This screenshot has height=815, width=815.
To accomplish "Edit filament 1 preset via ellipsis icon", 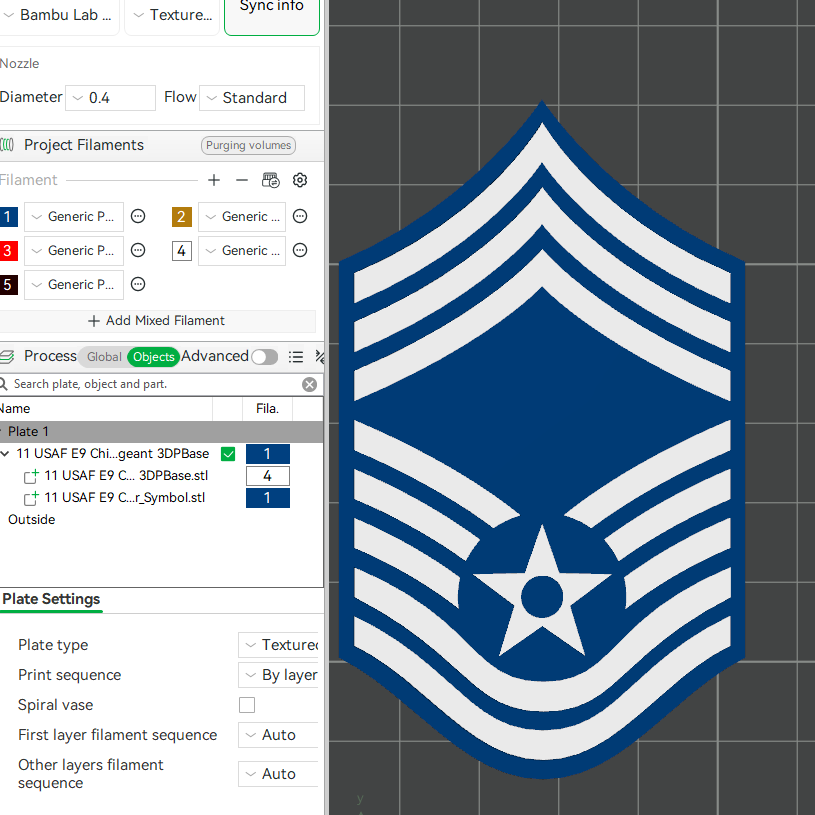I will [138, 216].
